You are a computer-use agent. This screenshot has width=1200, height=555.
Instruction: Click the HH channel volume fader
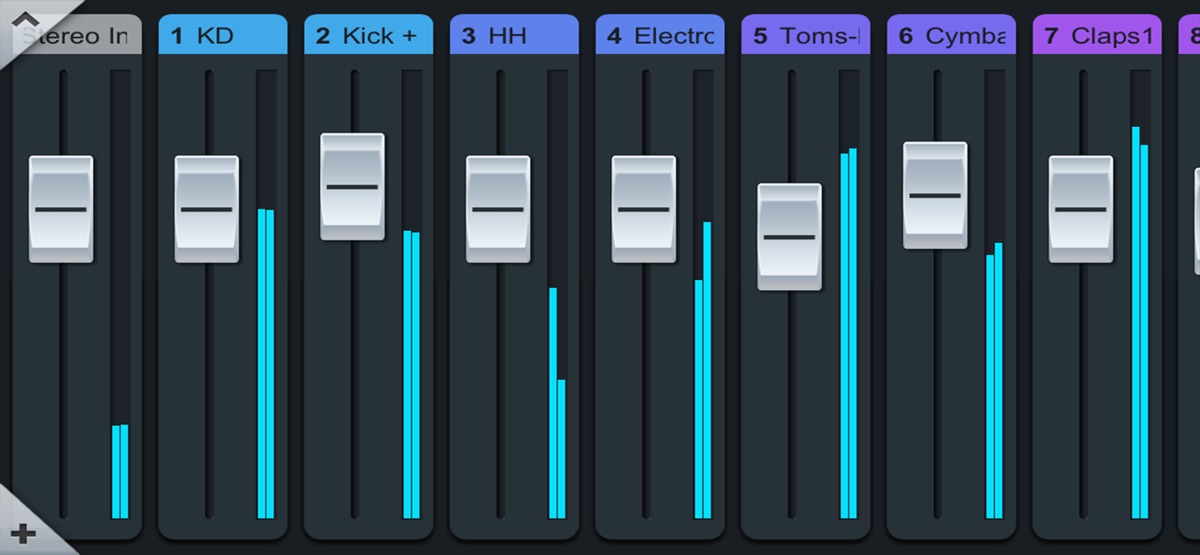(498, 209)
